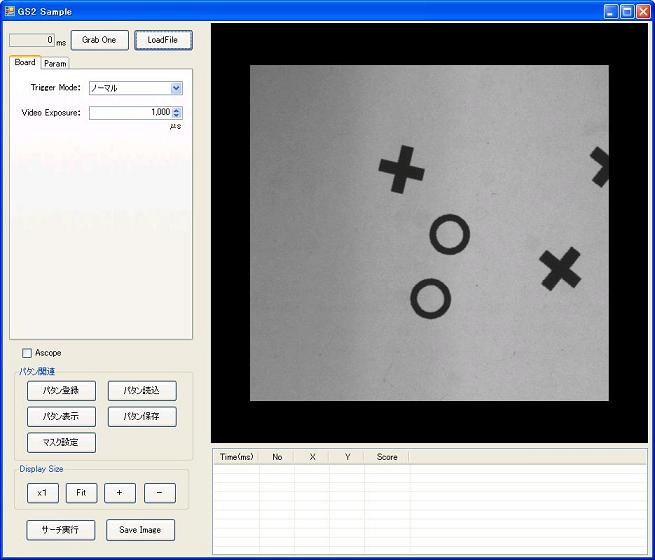This screenshot has height=560, width=655.
Task: Fit the image with Fit button
Action: pyautogui.click(x=81, y=493)
